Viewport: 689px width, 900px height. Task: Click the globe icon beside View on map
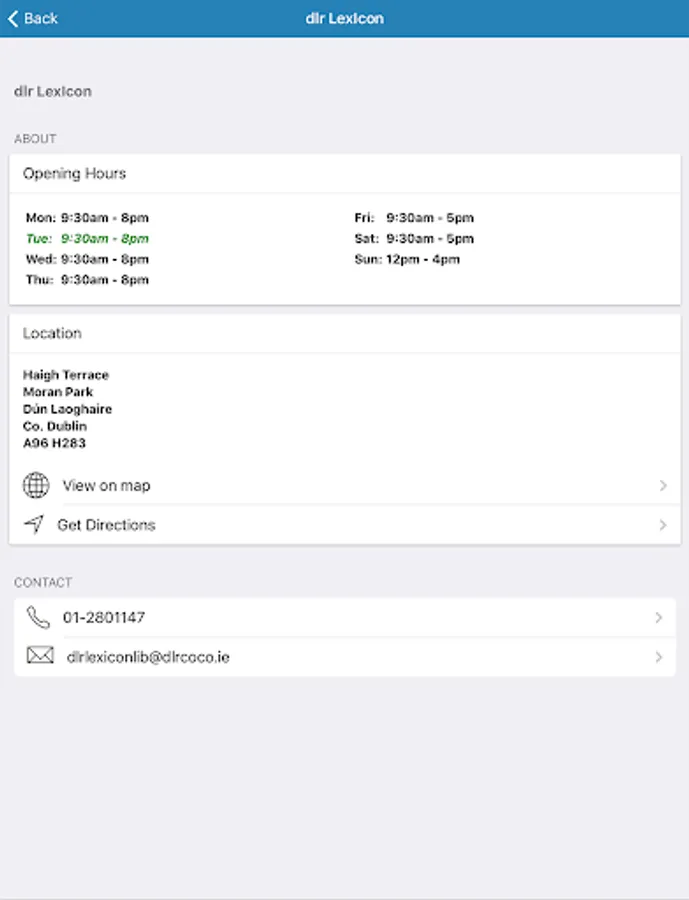36,486
